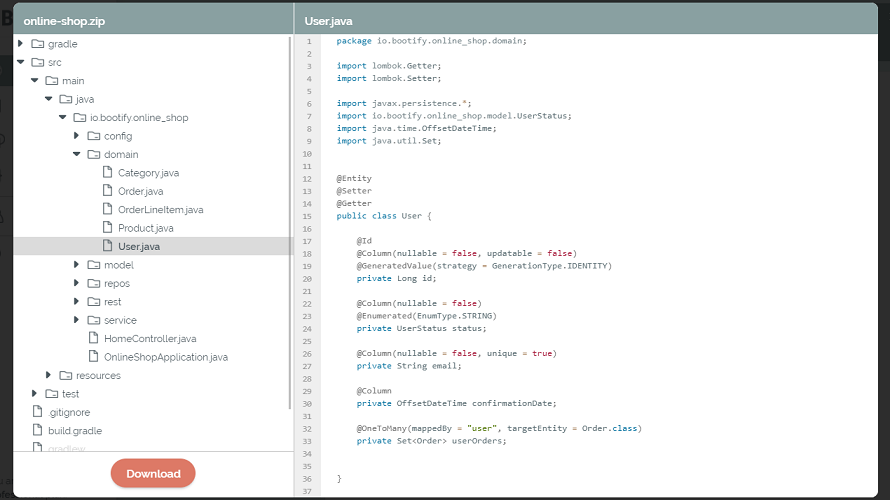This screenshot has width=890, height=500.
Task: Collapse the domain folder arrow
Action: (x=77, y=155)
